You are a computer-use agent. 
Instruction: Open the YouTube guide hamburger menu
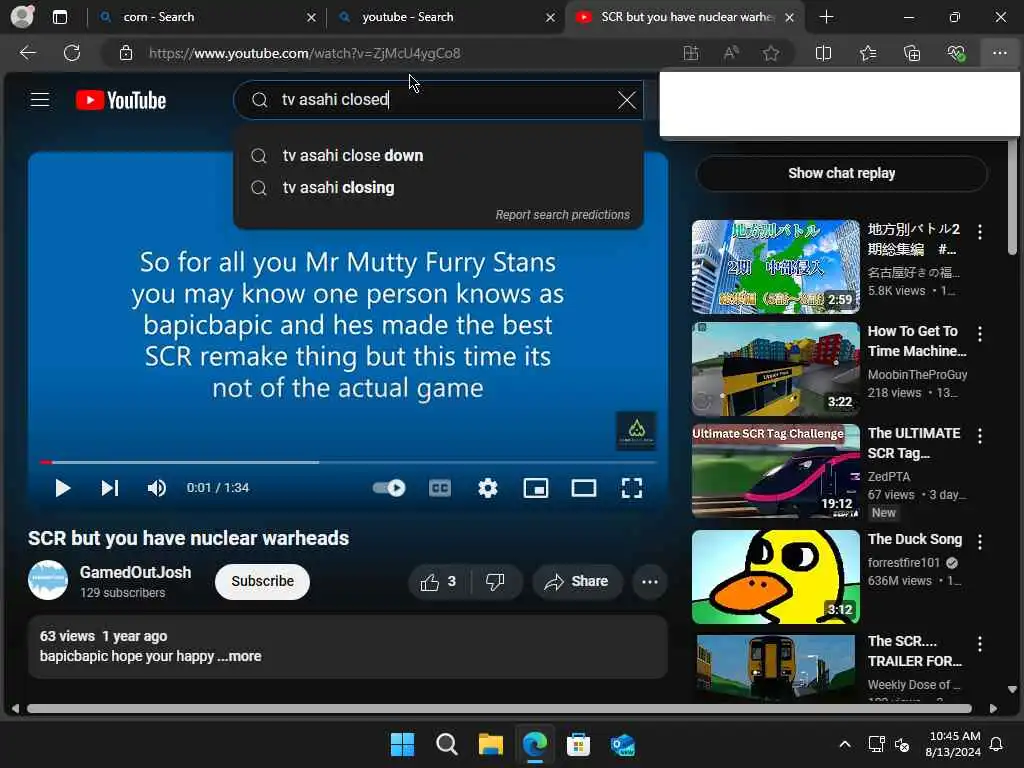tap(40, 99)
